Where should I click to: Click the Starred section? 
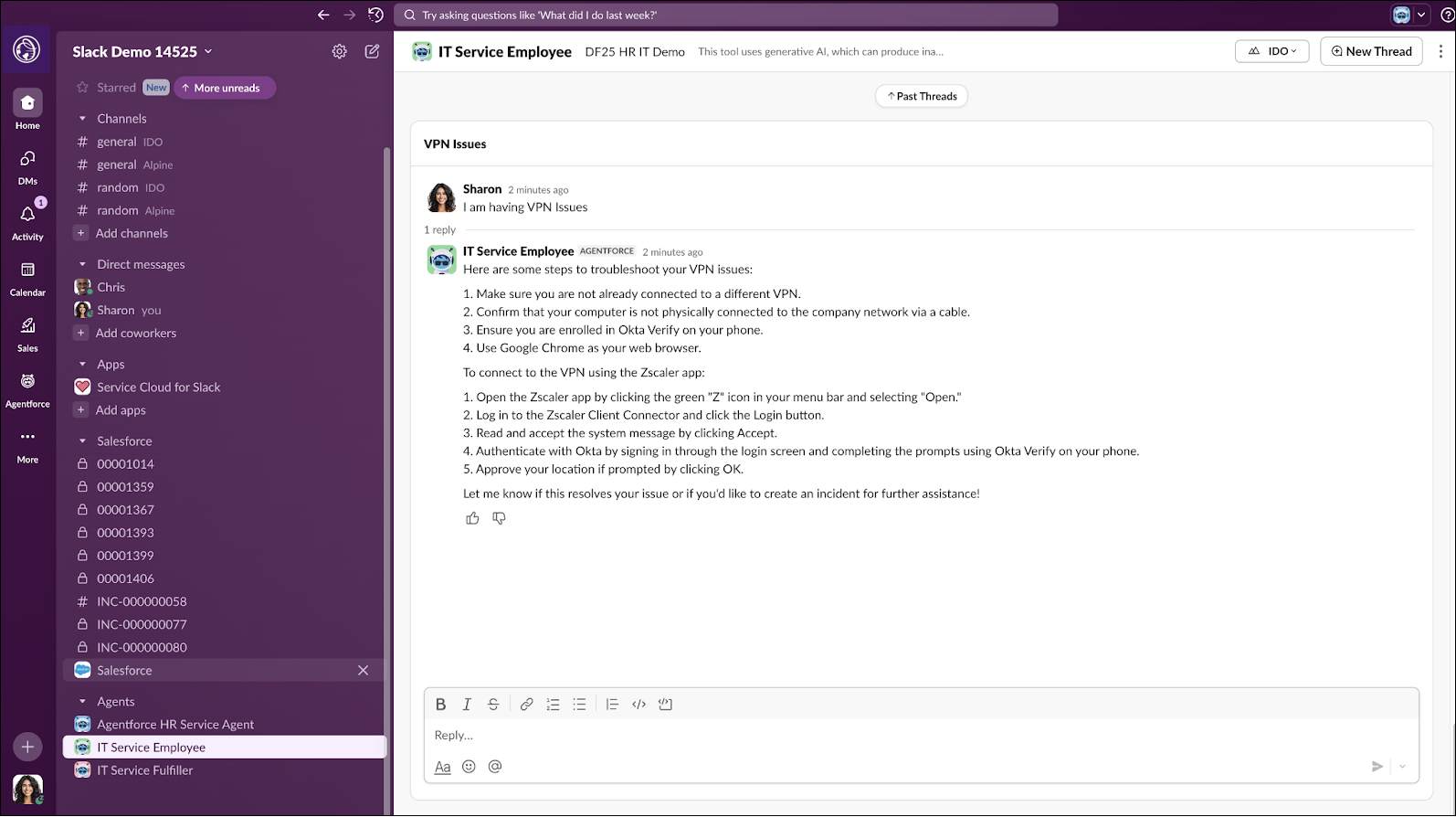[116, 88]
